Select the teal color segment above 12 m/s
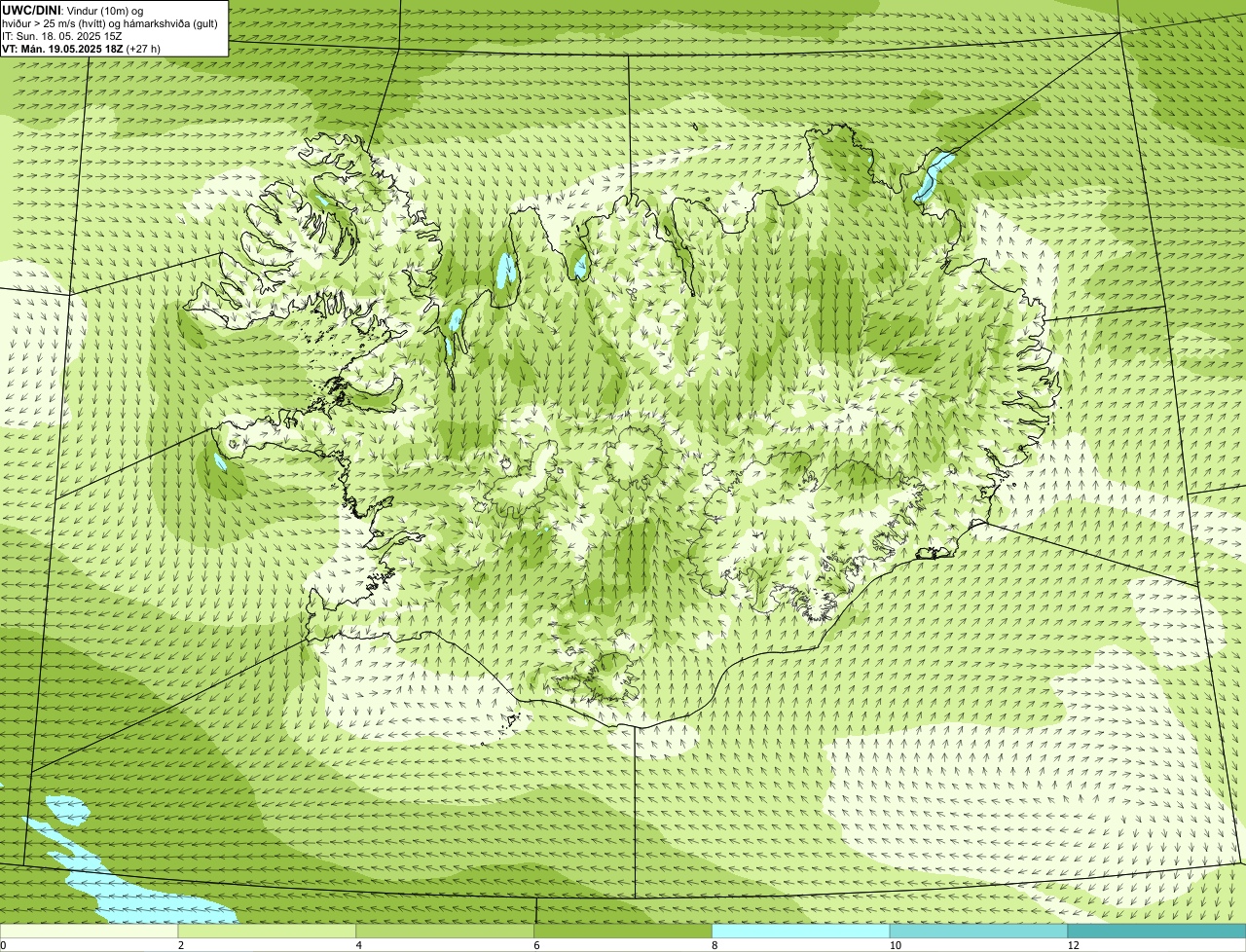Viewport: 1246px width, 952px height. [1156, 932]
